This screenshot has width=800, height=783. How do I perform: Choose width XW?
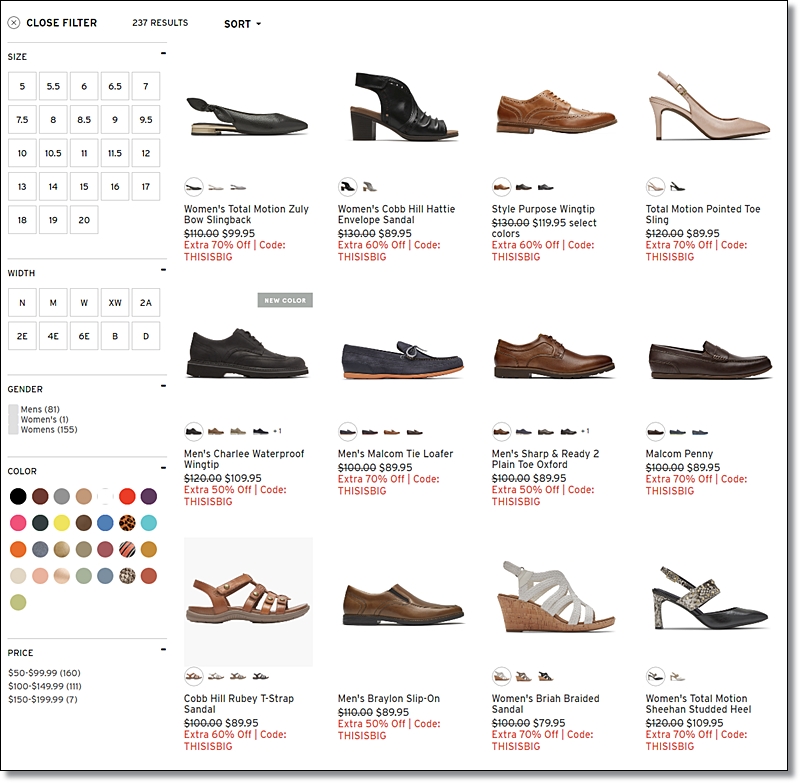[115, 303]
